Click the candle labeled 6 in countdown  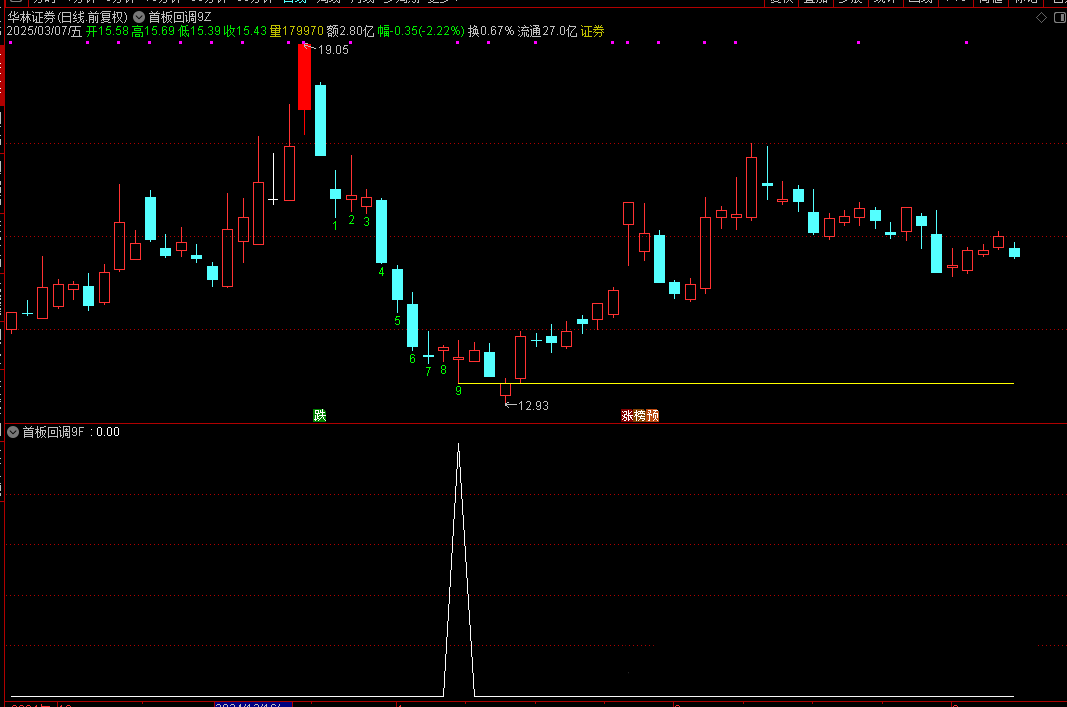412,325
